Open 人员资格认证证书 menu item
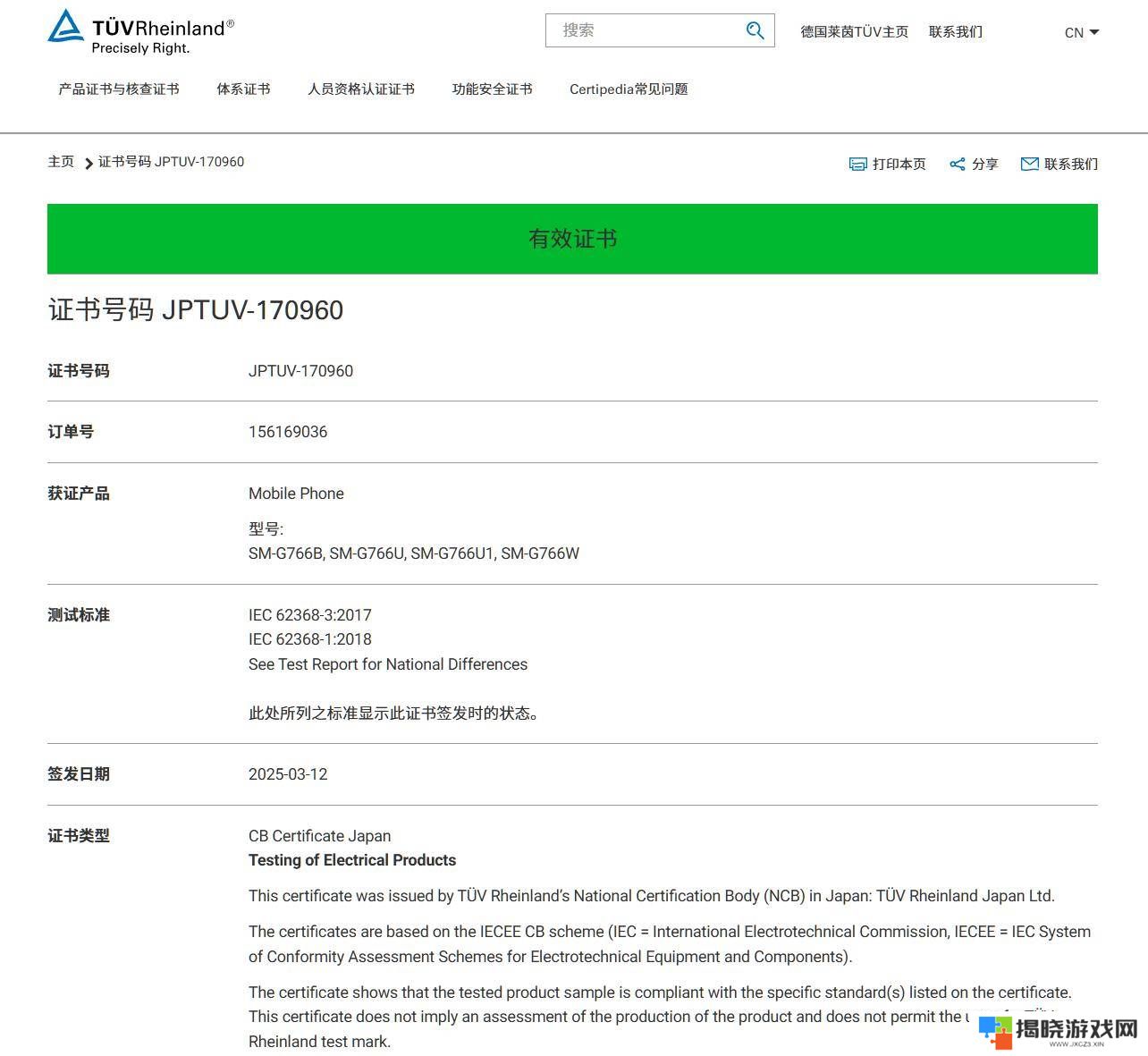 coord(361,89)
